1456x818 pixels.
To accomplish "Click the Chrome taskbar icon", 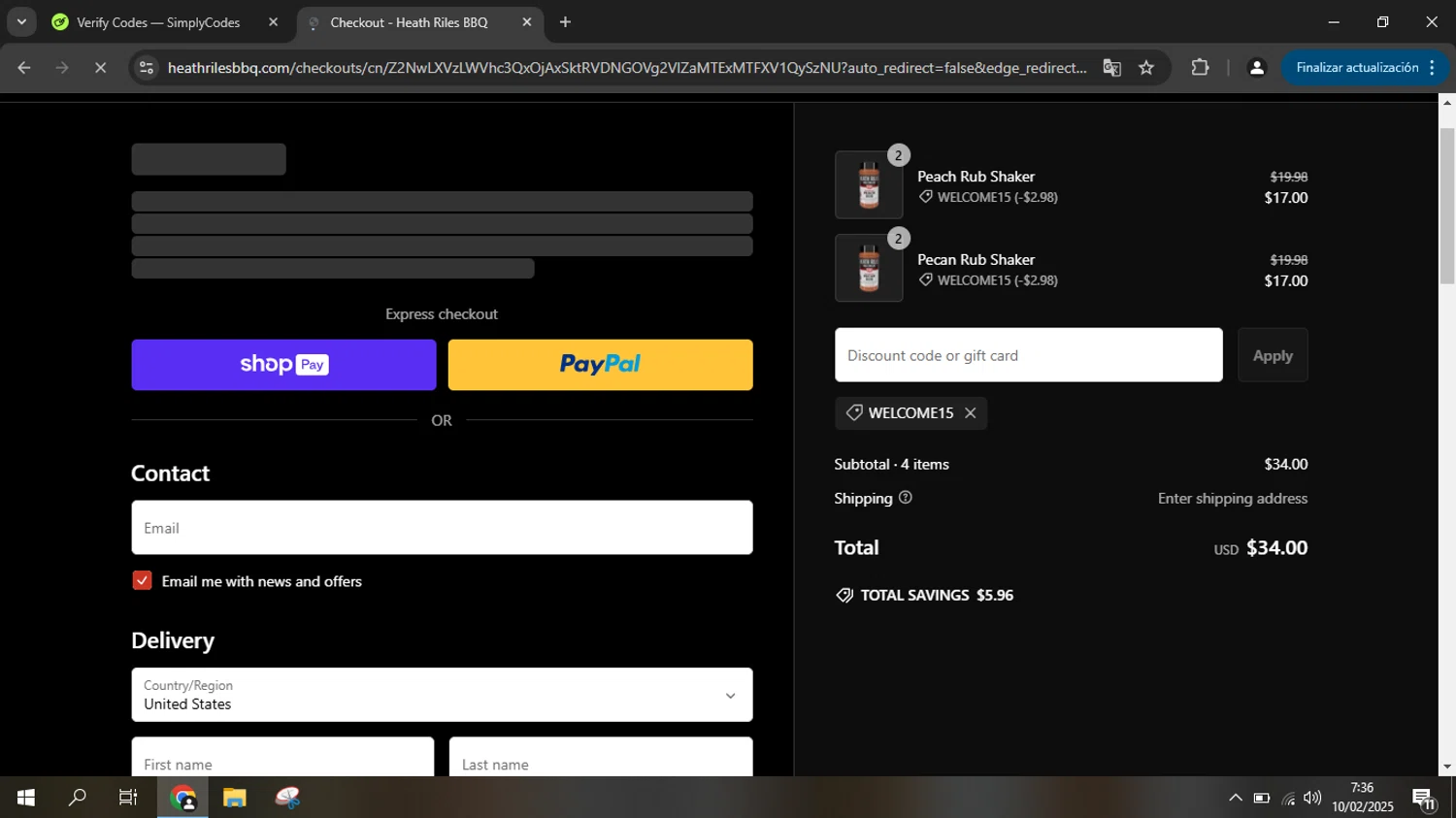I will point(182,798).
